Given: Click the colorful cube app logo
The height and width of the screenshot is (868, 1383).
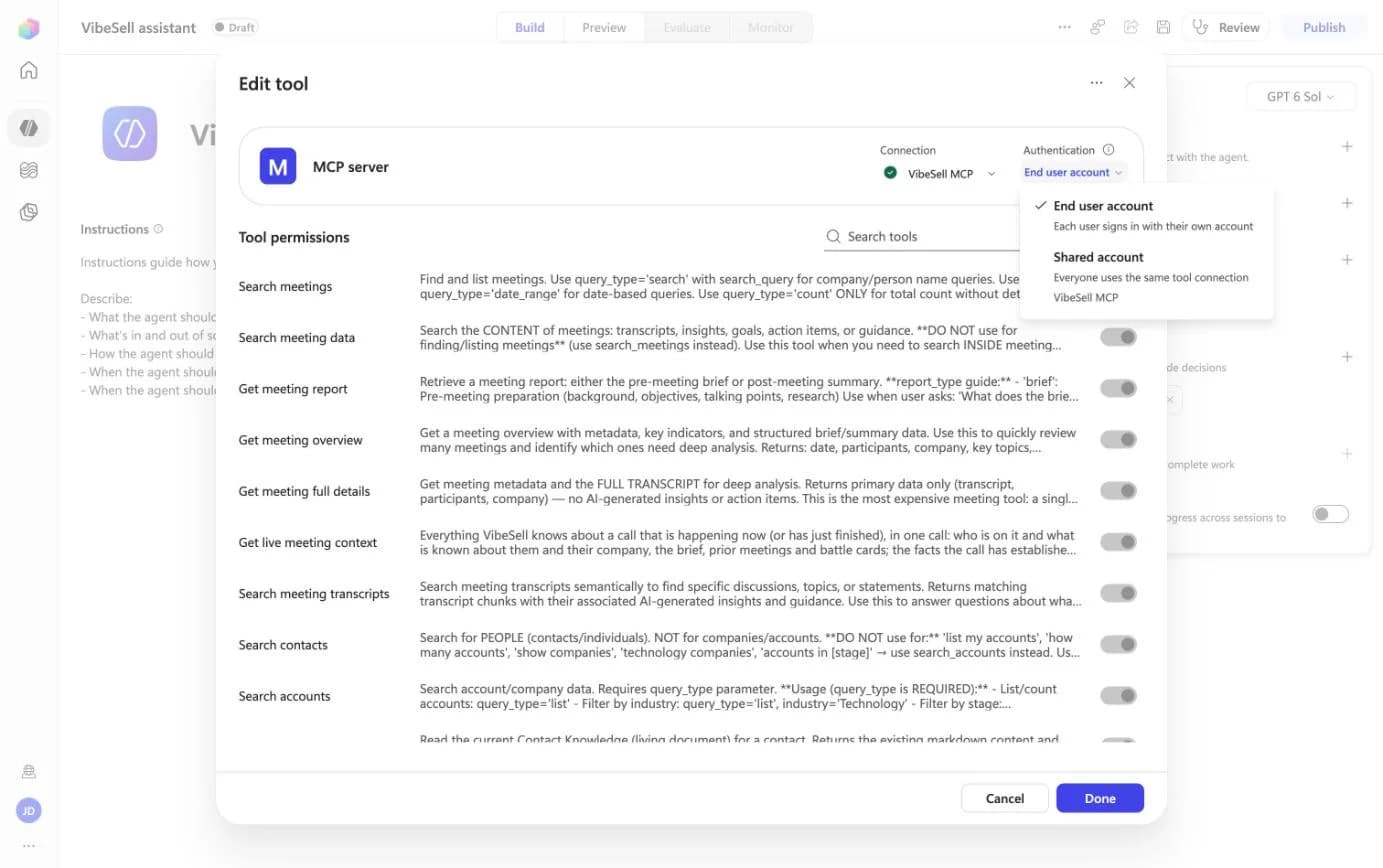Looking at the screenshot, I should point(29,29).
